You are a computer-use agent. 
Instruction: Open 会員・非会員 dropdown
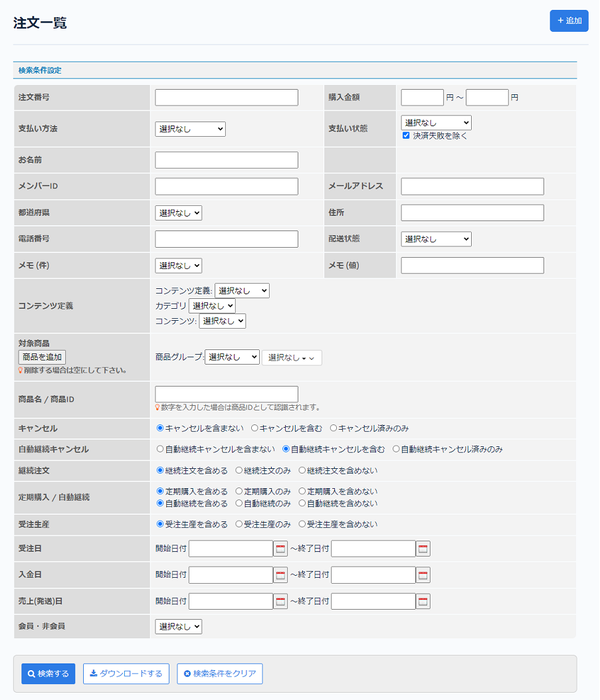[x=179, y=626]
